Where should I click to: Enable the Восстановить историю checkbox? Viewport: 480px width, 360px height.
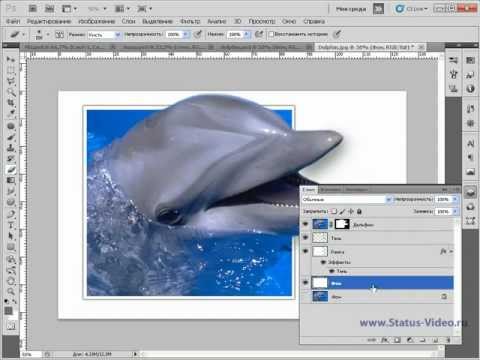(271, 34)
